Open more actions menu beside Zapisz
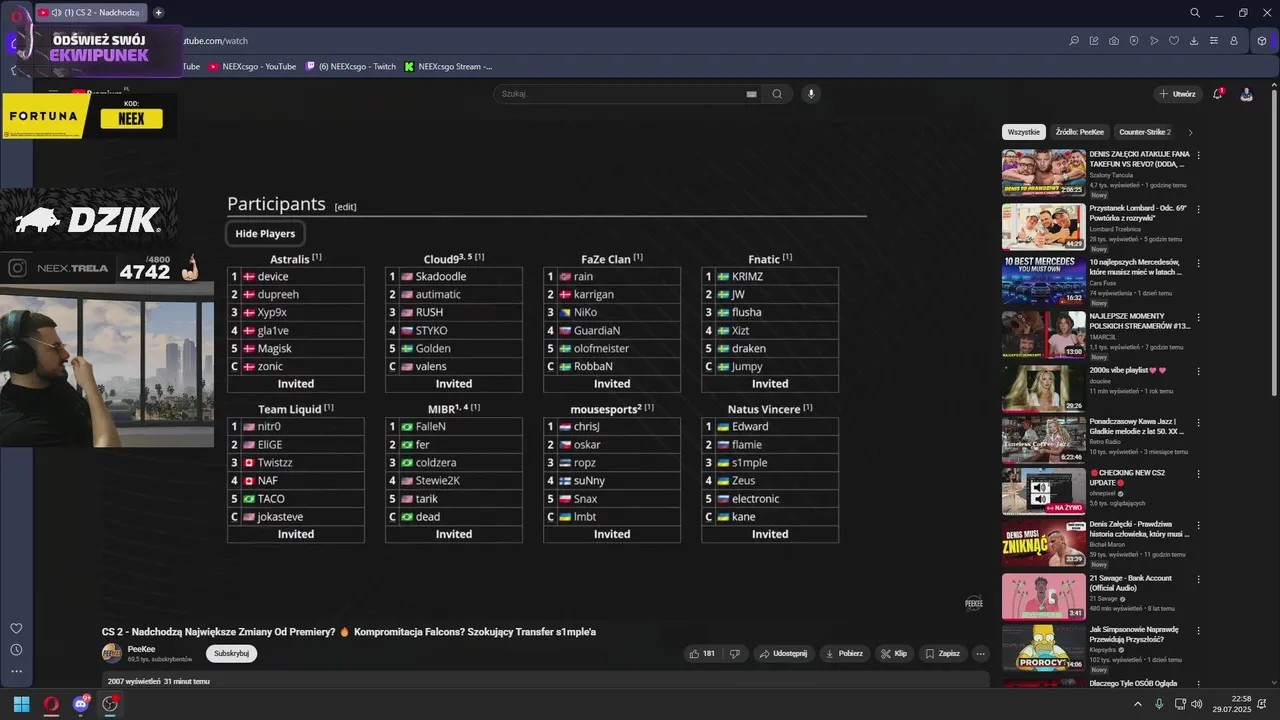 click(x=980, y=654)
